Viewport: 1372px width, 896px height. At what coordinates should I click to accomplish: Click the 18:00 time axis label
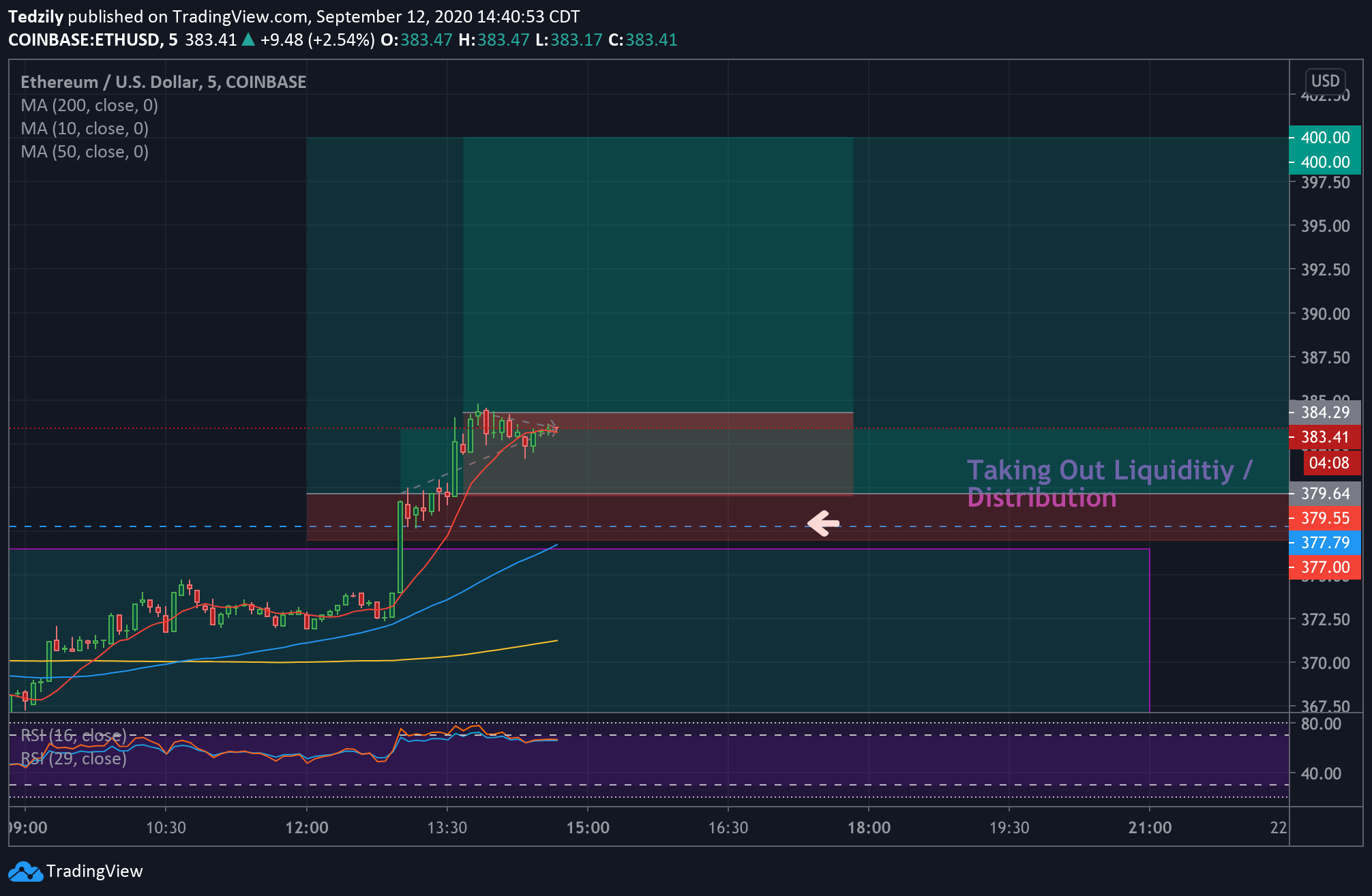click(869, 828)
